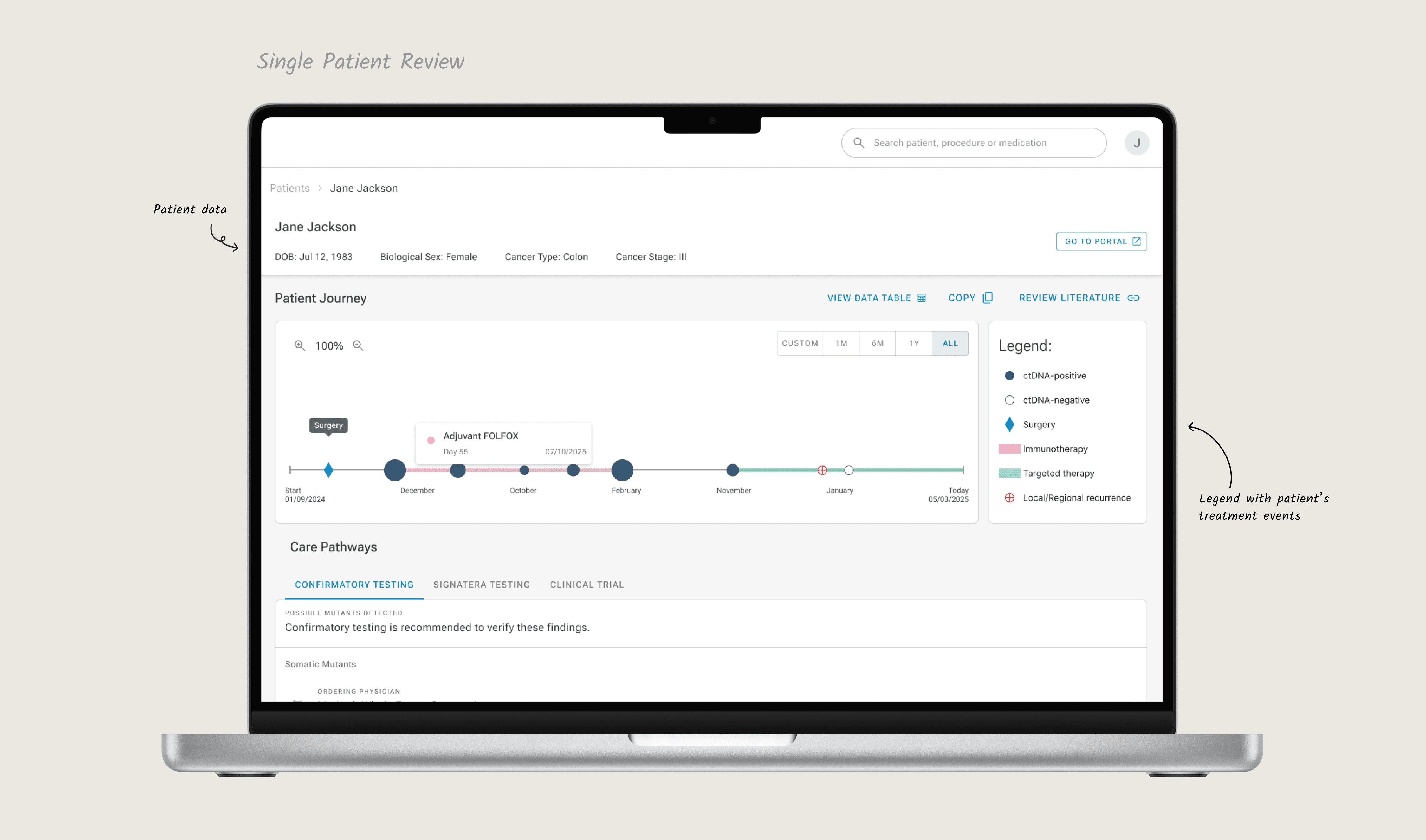Click Go To Portal button
The width and height of the screenshot is (1426, 840).
(x=1101, y=241)
